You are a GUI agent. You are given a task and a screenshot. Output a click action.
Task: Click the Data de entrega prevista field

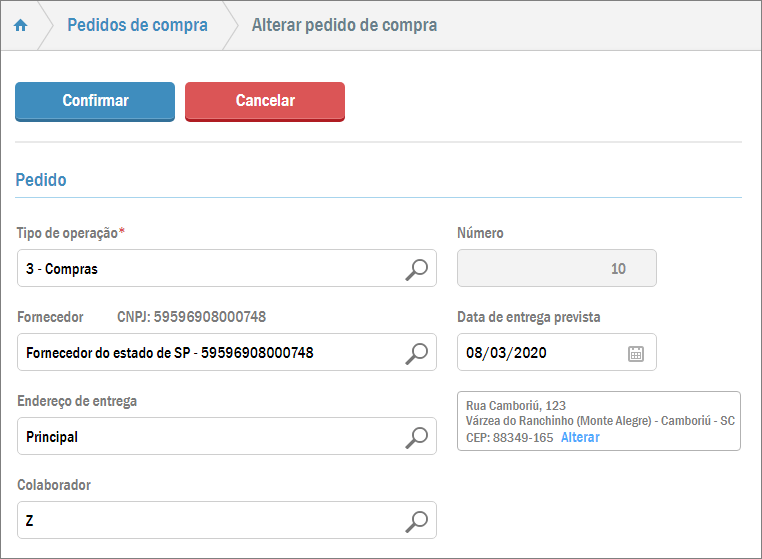(x=540, y=353)
